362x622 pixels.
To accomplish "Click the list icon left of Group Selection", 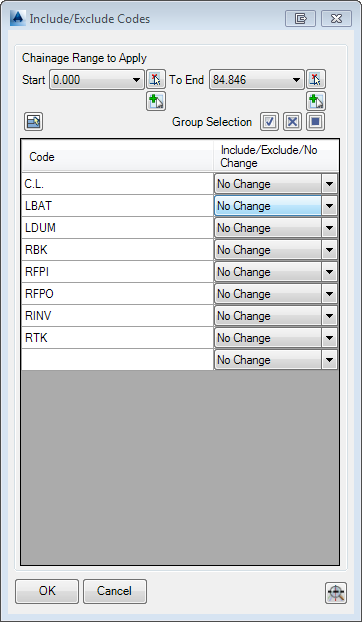I will (x=33, y=122).
